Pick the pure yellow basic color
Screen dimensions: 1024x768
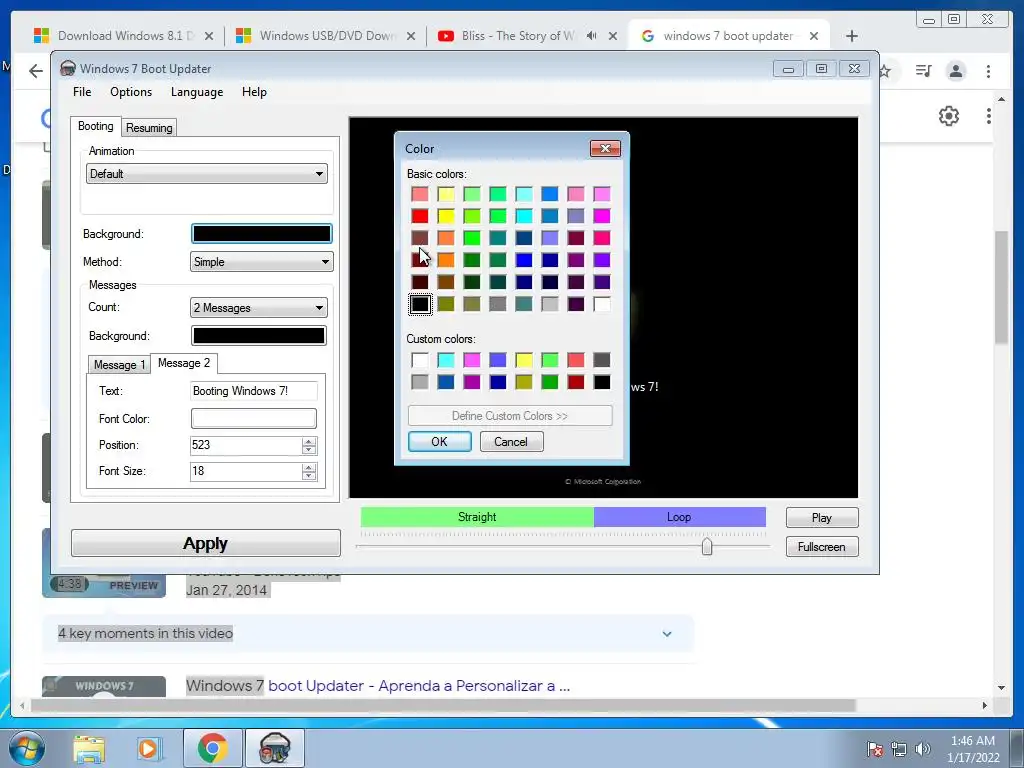(446, 216)
